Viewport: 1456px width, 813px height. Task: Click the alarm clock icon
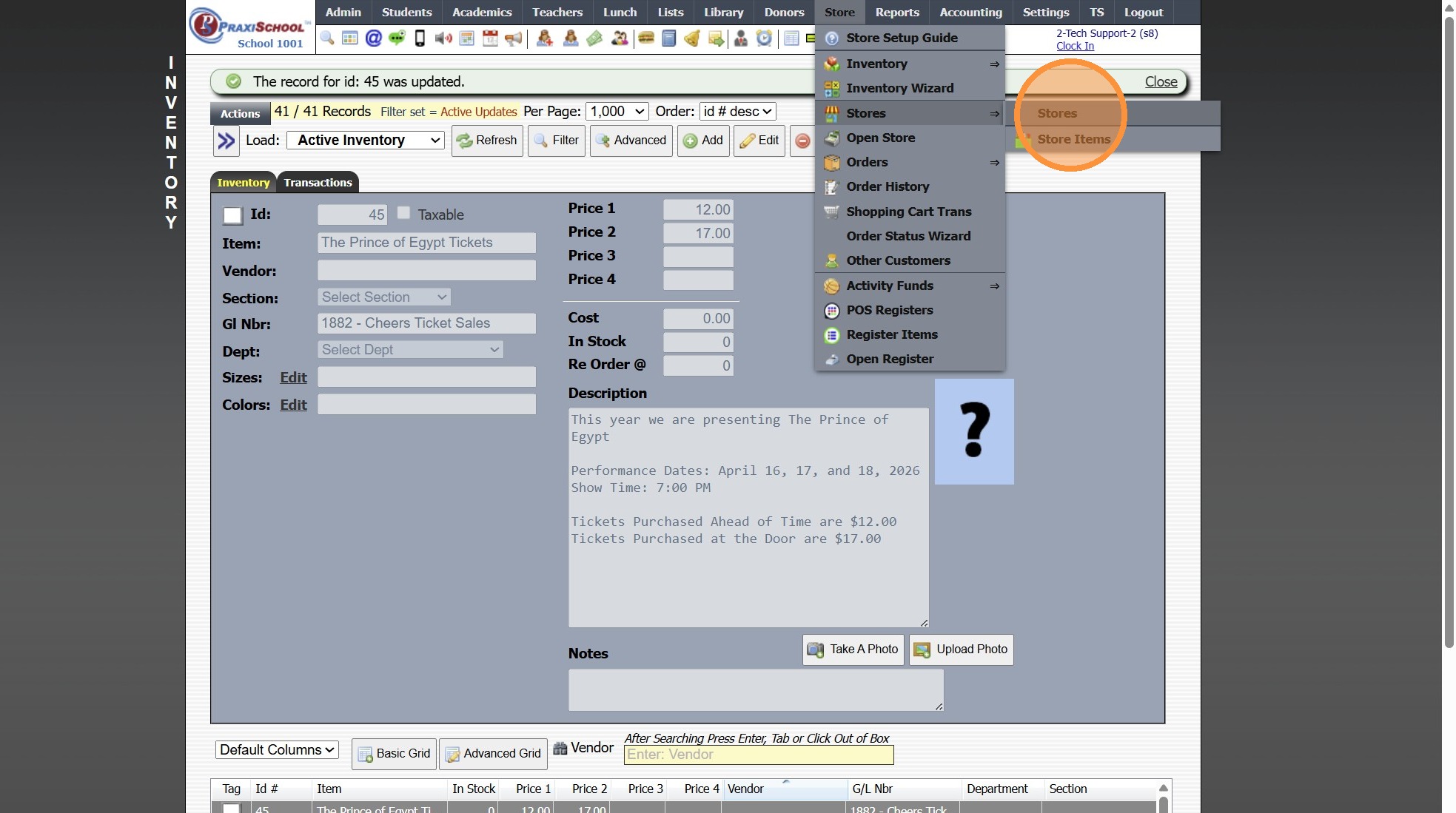tap(764, 38)
